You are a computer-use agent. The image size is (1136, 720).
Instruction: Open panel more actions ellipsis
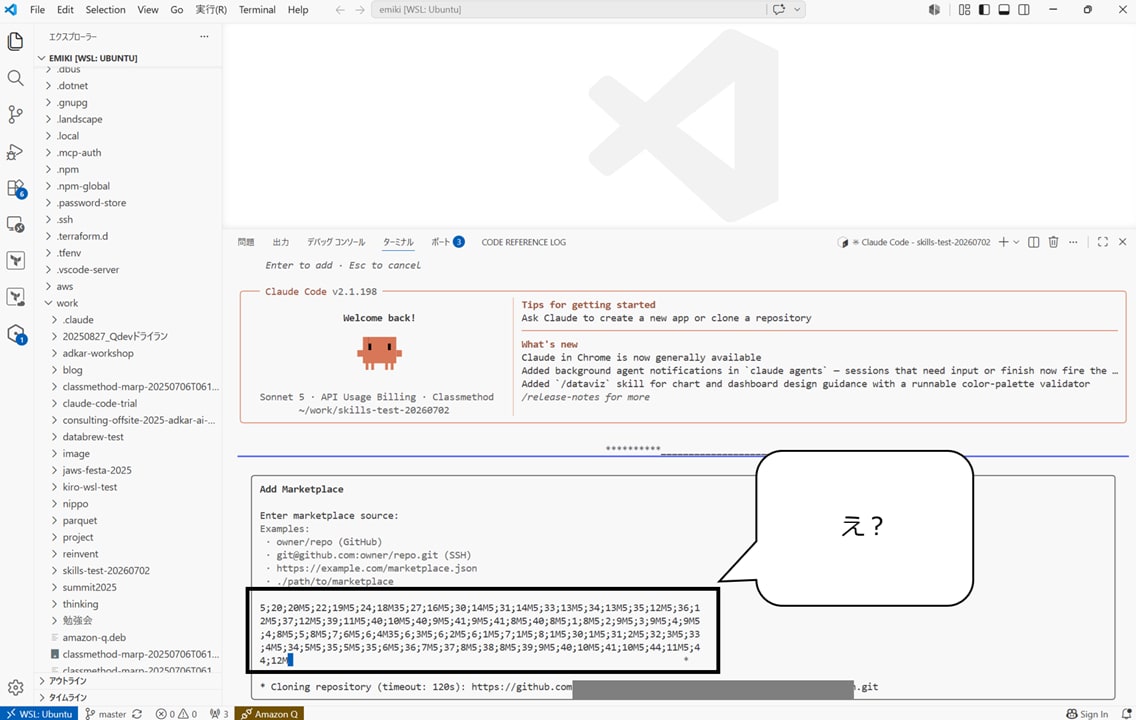tap(1073, 242)
